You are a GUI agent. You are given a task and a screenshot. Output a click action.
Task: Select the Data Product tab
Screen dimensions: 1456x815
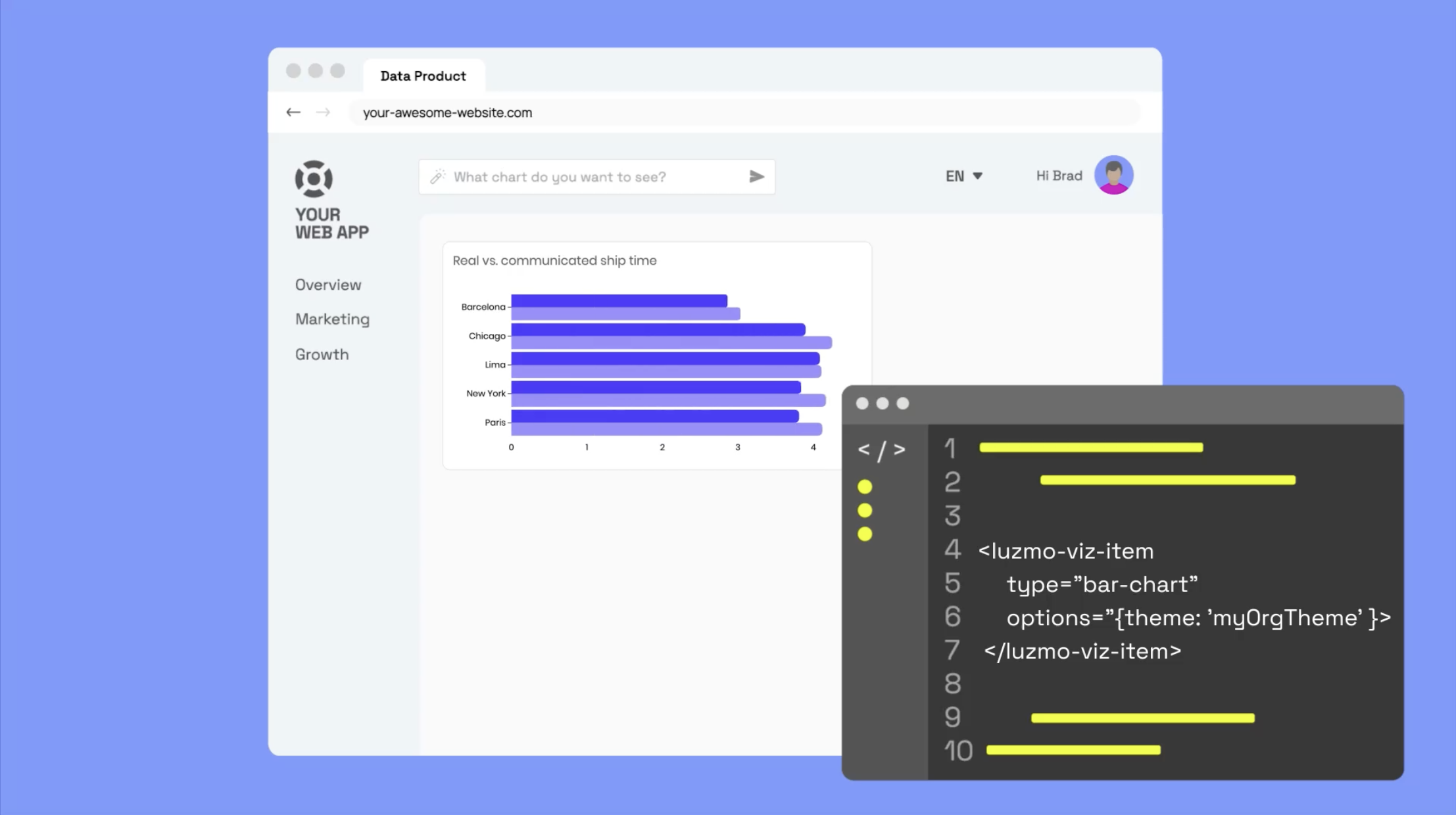pos(423,76)
